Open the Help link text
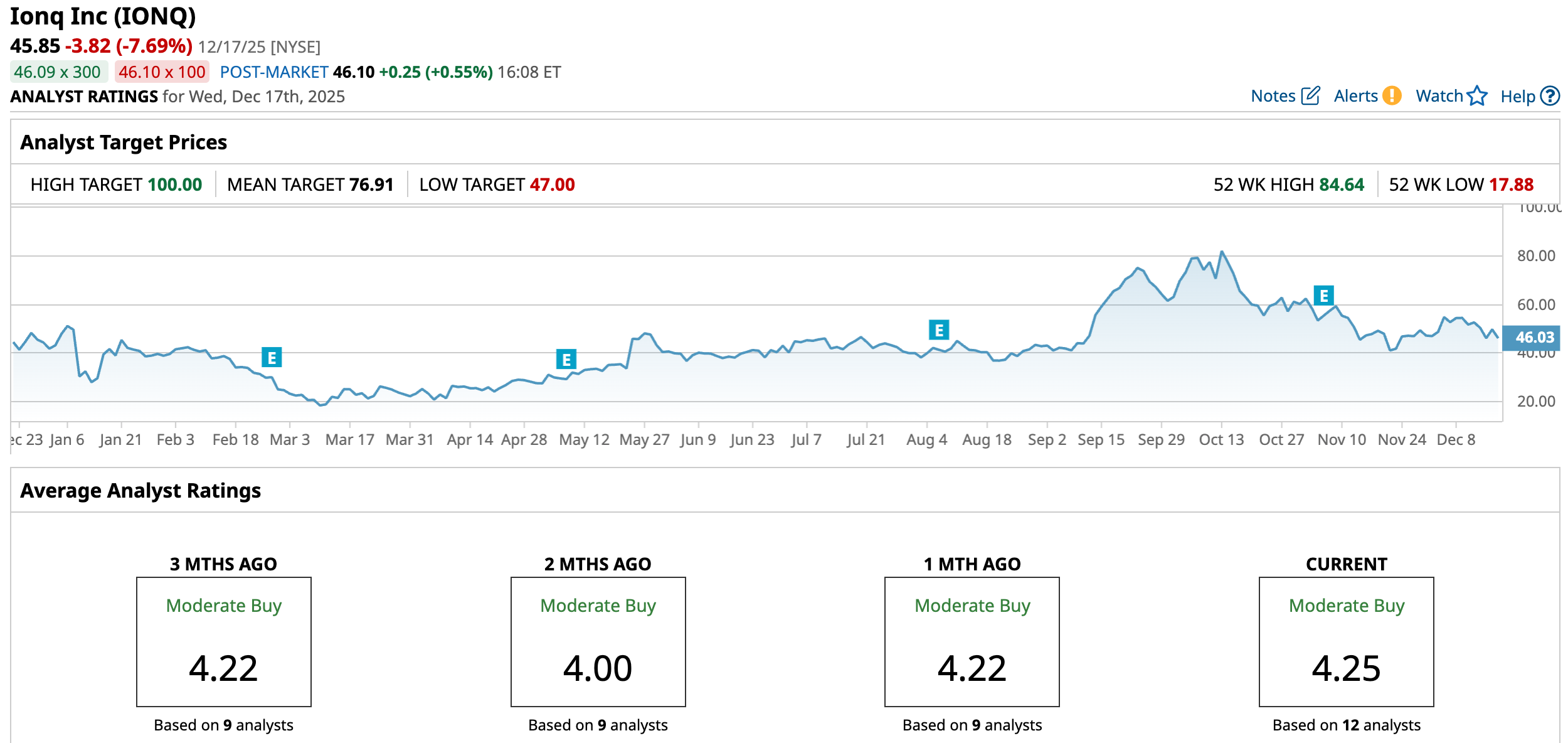 tap(1517, 97)
